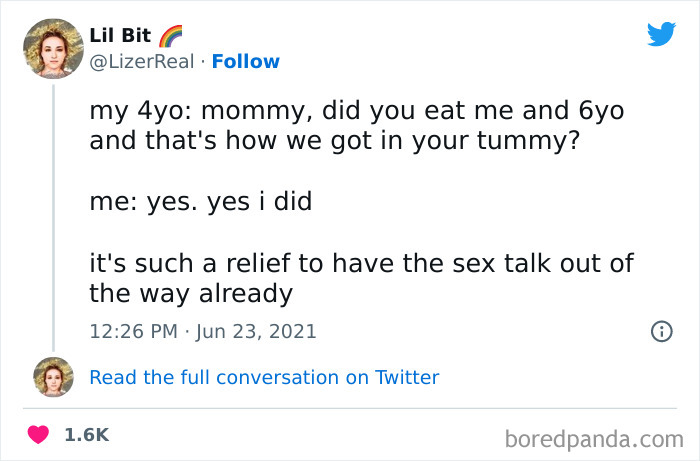Like the tweet with the heart icon
This screenshot has height=461, width=700.
click(x=39, y=435)
